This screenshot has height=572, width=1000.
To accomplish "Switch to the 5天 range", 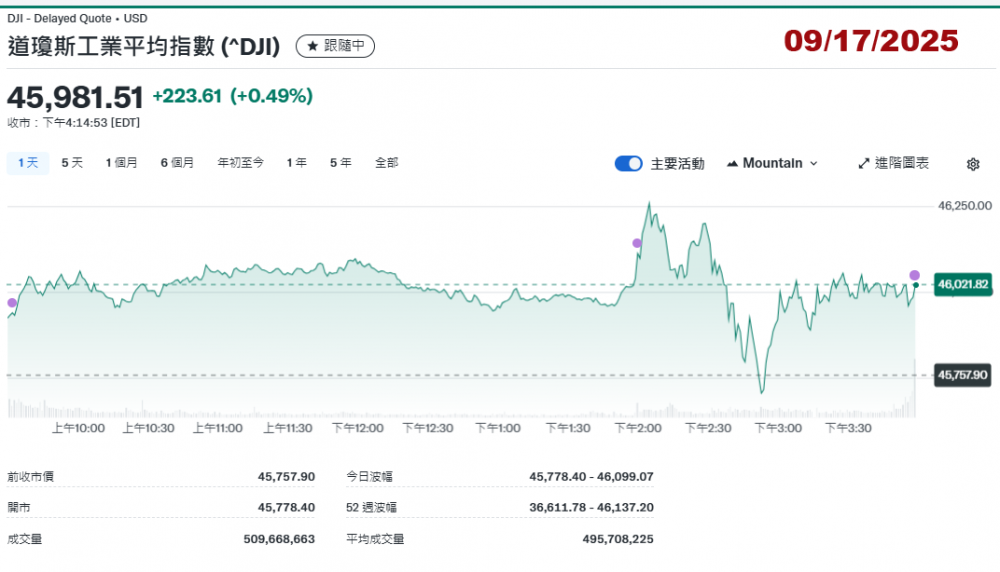I will 72,163.
